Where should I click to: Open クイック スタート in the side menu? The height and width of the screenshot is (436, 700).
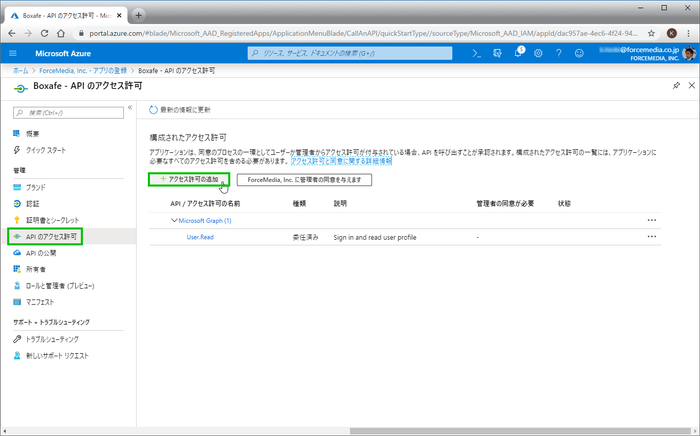point(46,150)
